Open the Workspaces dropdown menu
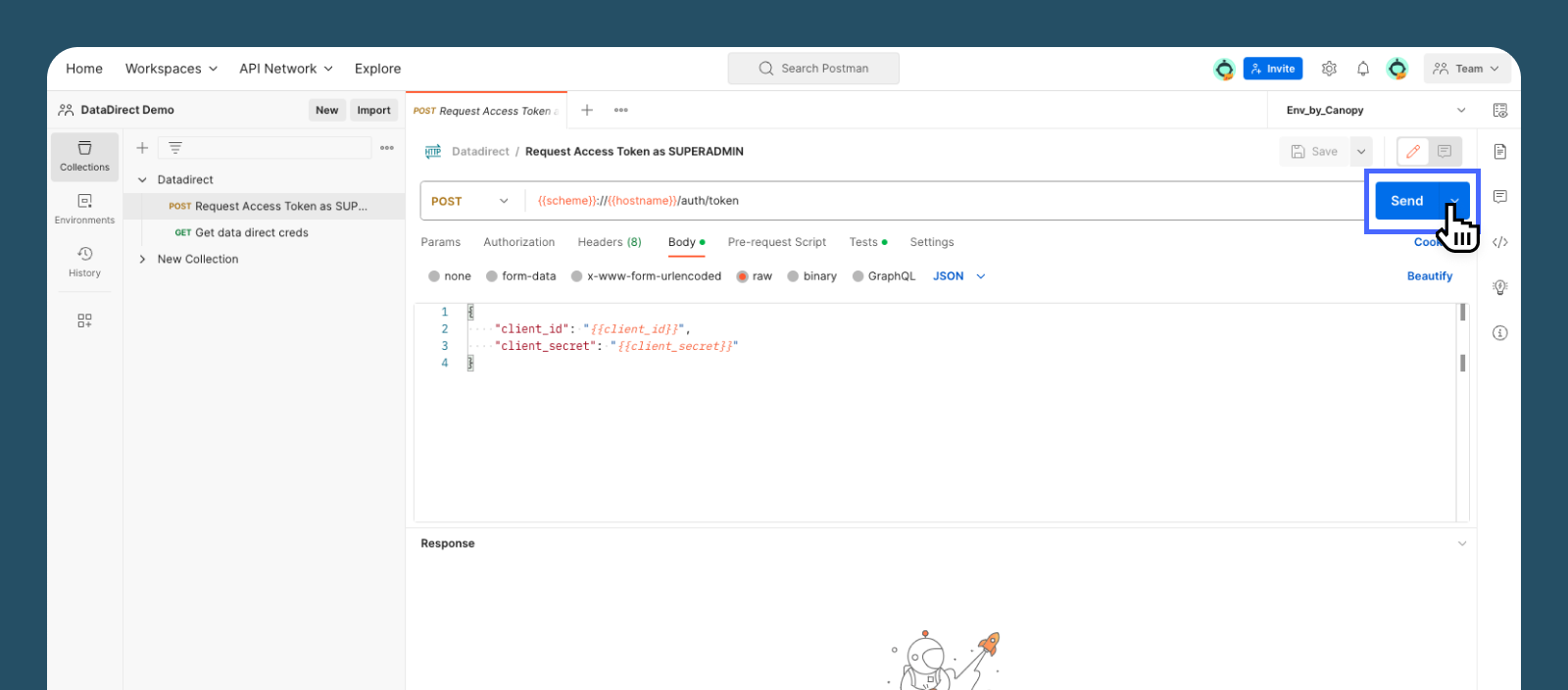 pos(171,69)
